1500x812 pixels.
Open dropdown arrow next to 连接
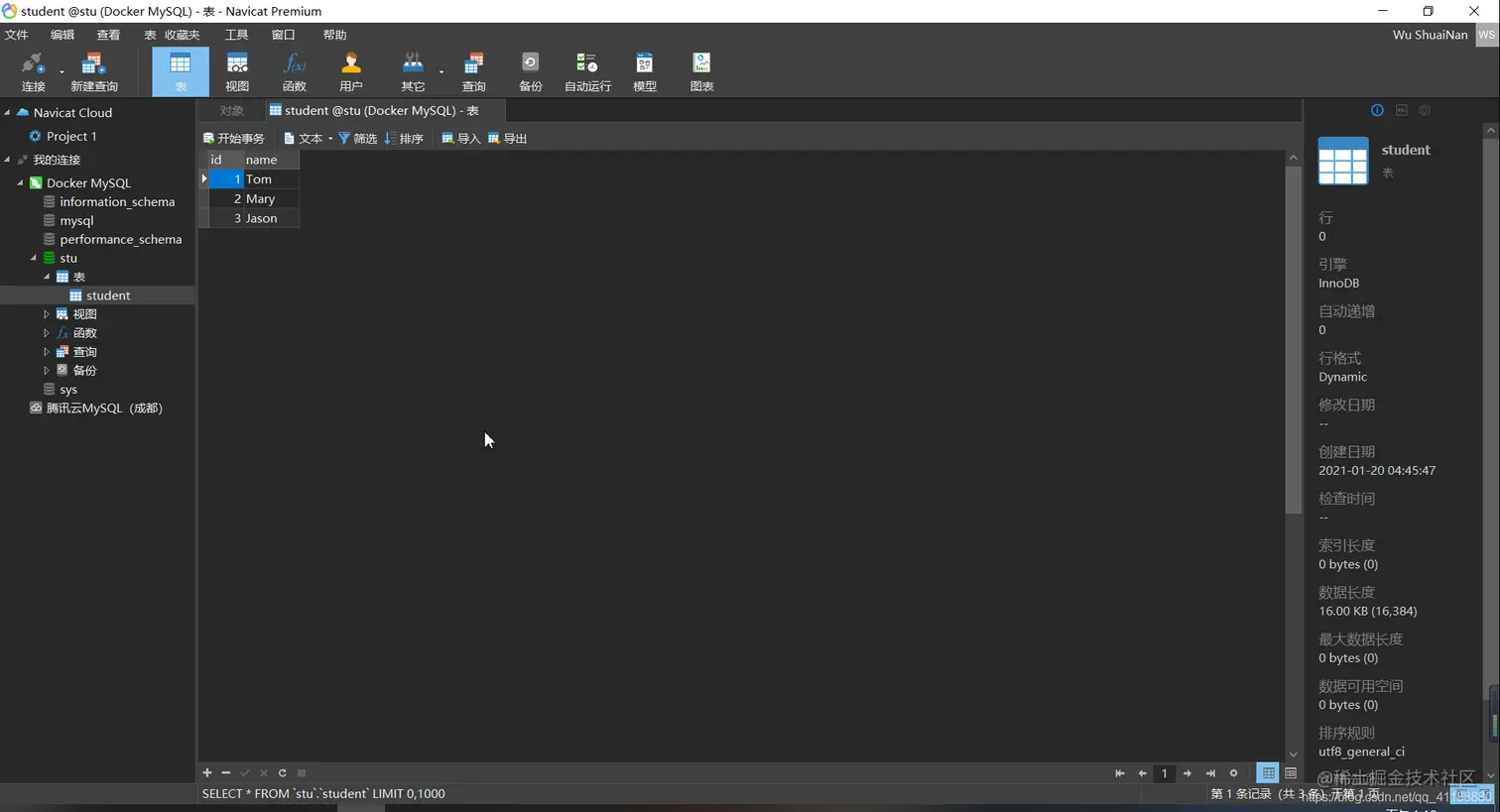click(x=62, y=72)
